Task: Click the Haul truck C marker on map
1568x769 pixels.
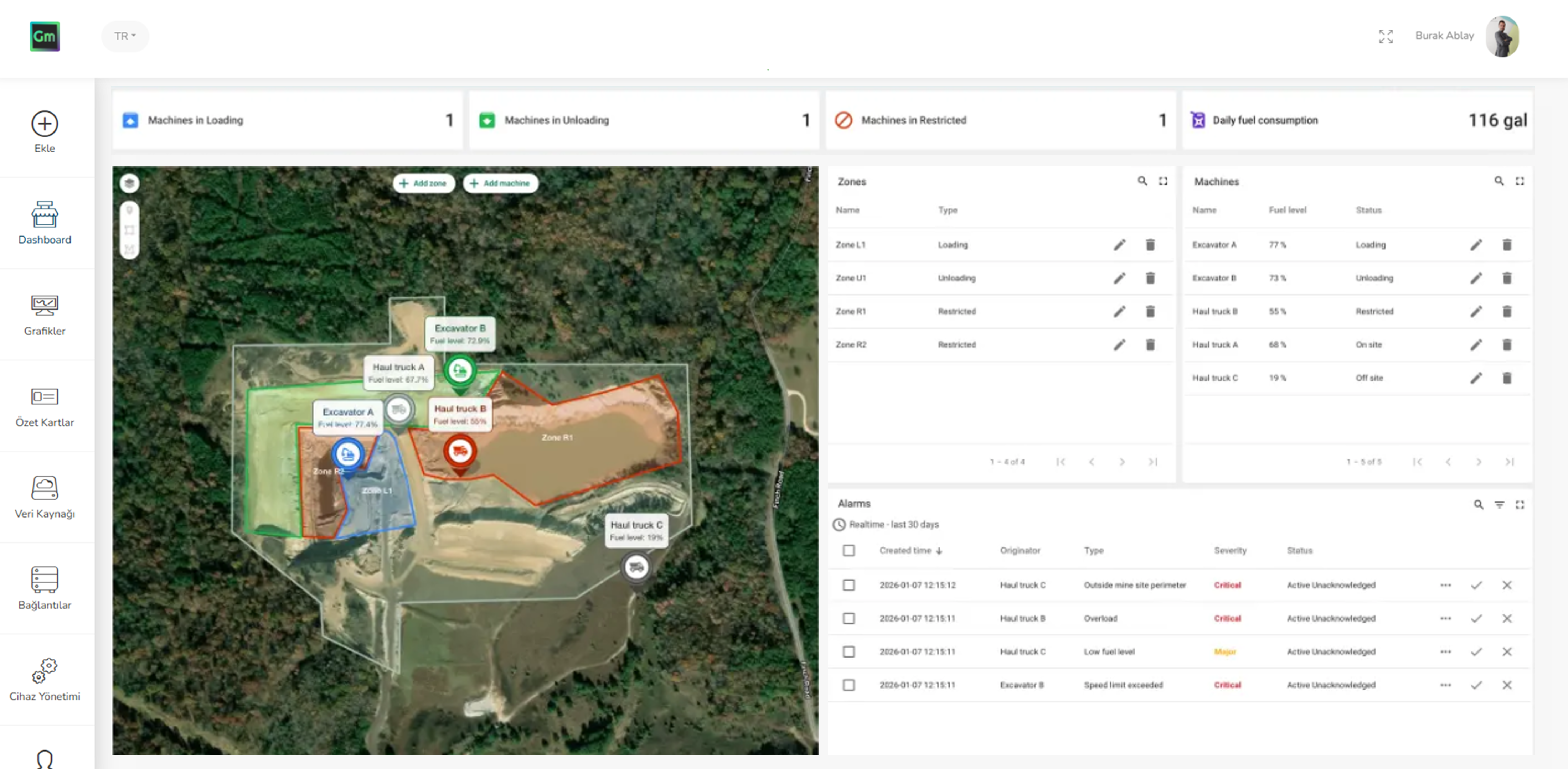Action: click(x=636, y=567)
